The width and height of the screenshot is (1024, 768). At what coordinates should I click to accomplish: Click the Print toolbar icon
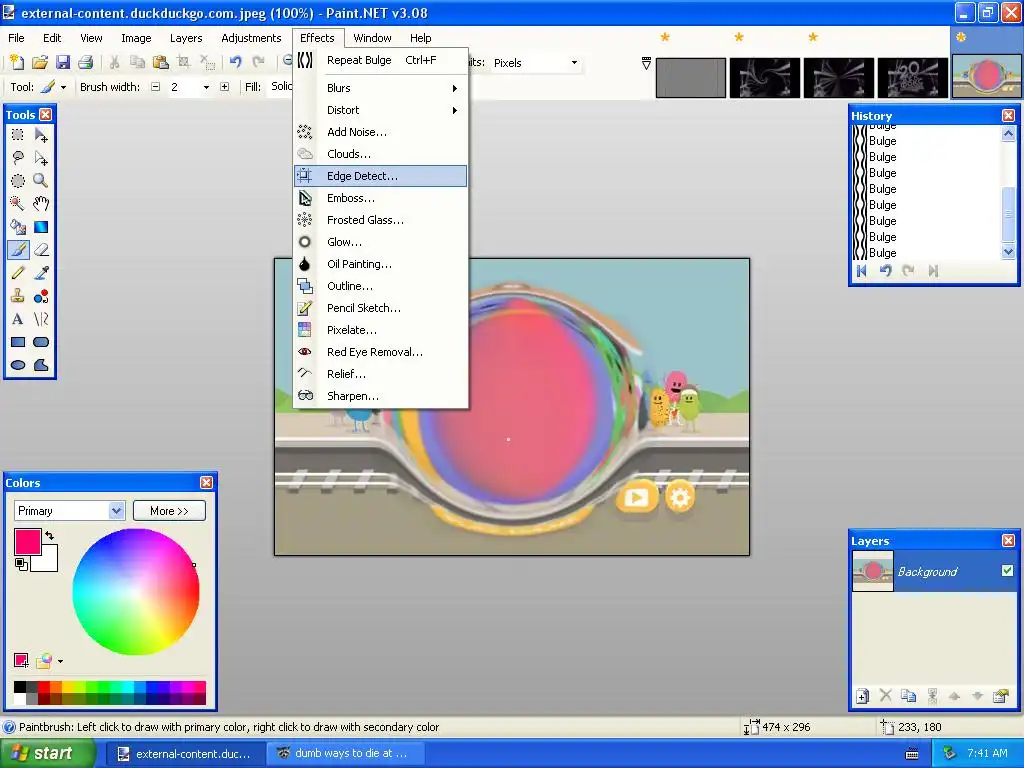86,62
